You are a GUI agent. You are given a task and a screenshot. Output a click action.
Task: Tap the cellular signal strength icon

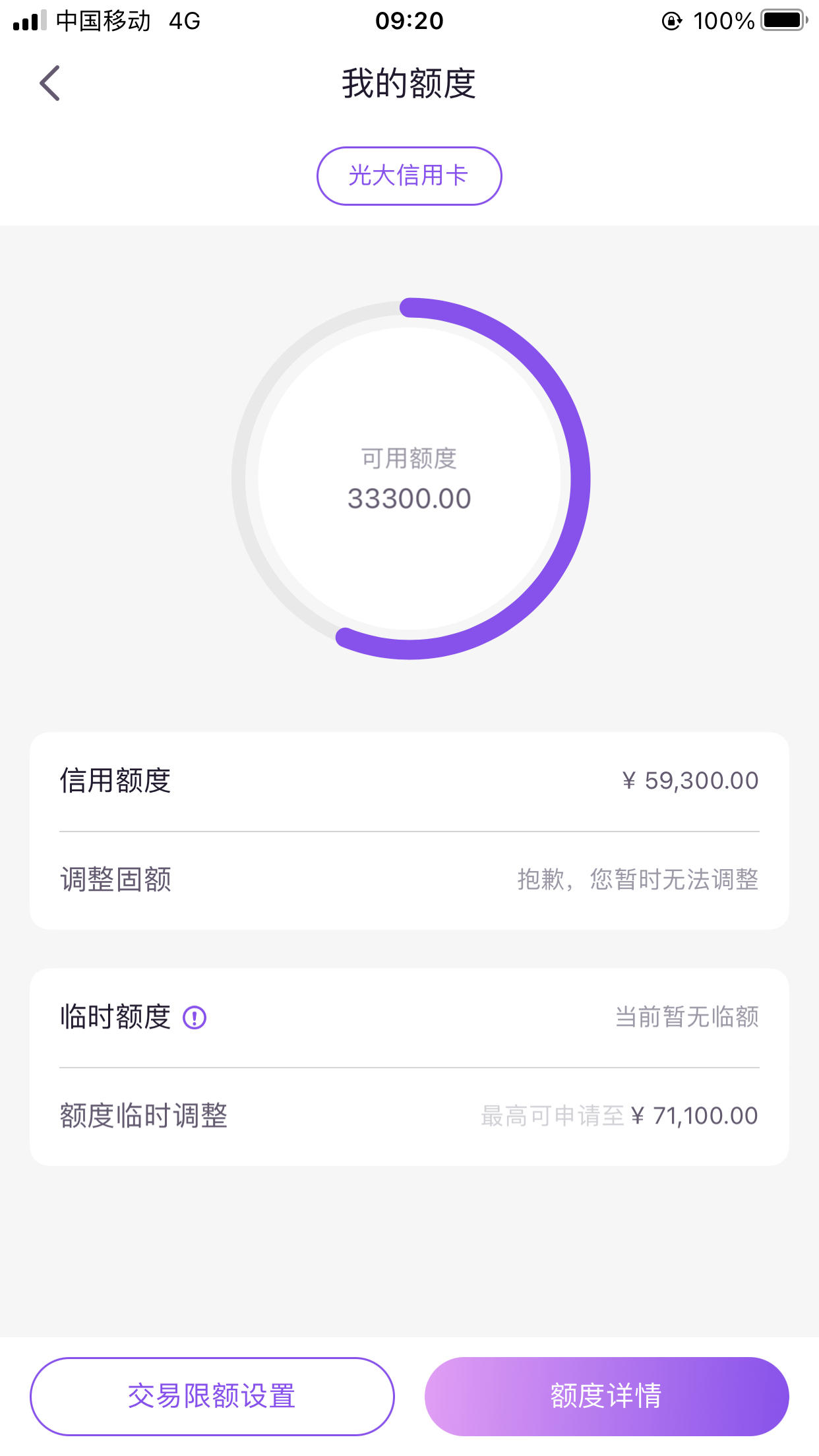point(30,20)
